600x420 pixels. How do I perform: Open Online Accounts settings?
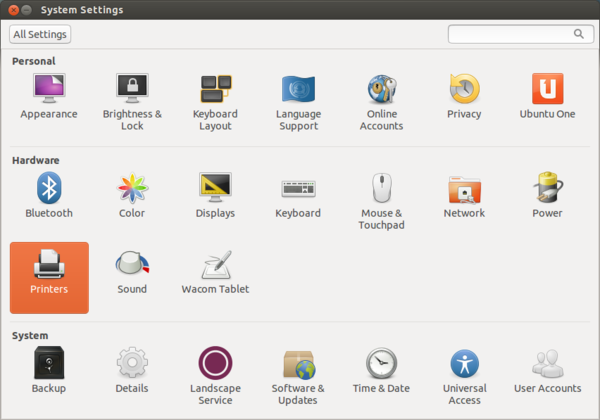[x=382, y=102]
